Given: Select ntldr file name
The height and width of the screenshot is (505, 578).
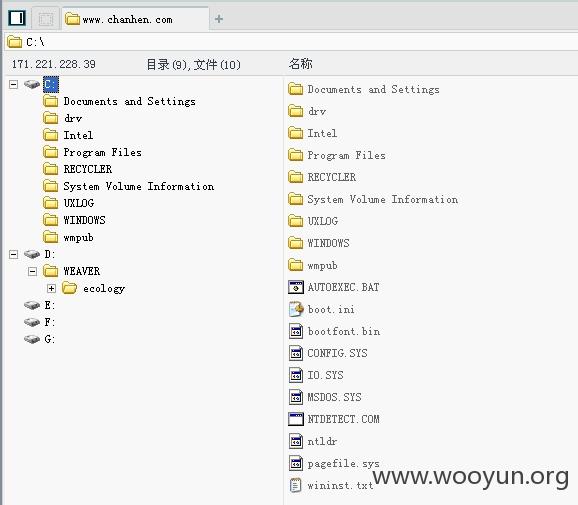Looking at the screenshot, I should pos(322,441).
